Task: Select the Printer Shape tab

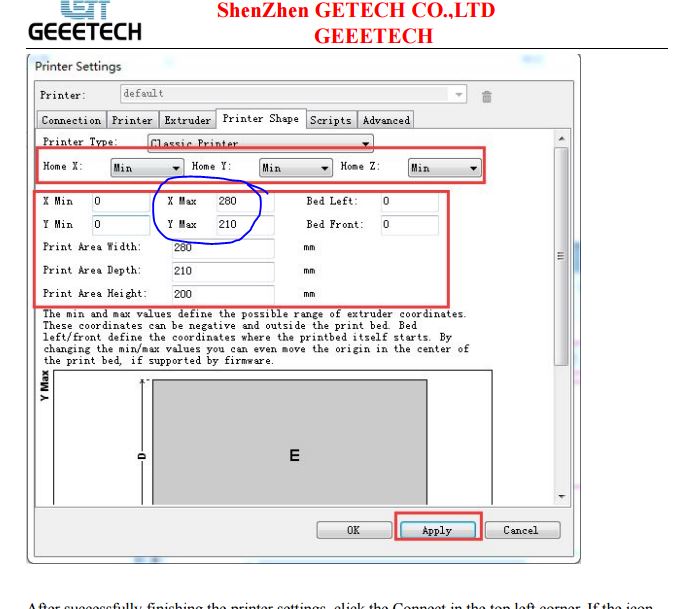Action: 261,119
